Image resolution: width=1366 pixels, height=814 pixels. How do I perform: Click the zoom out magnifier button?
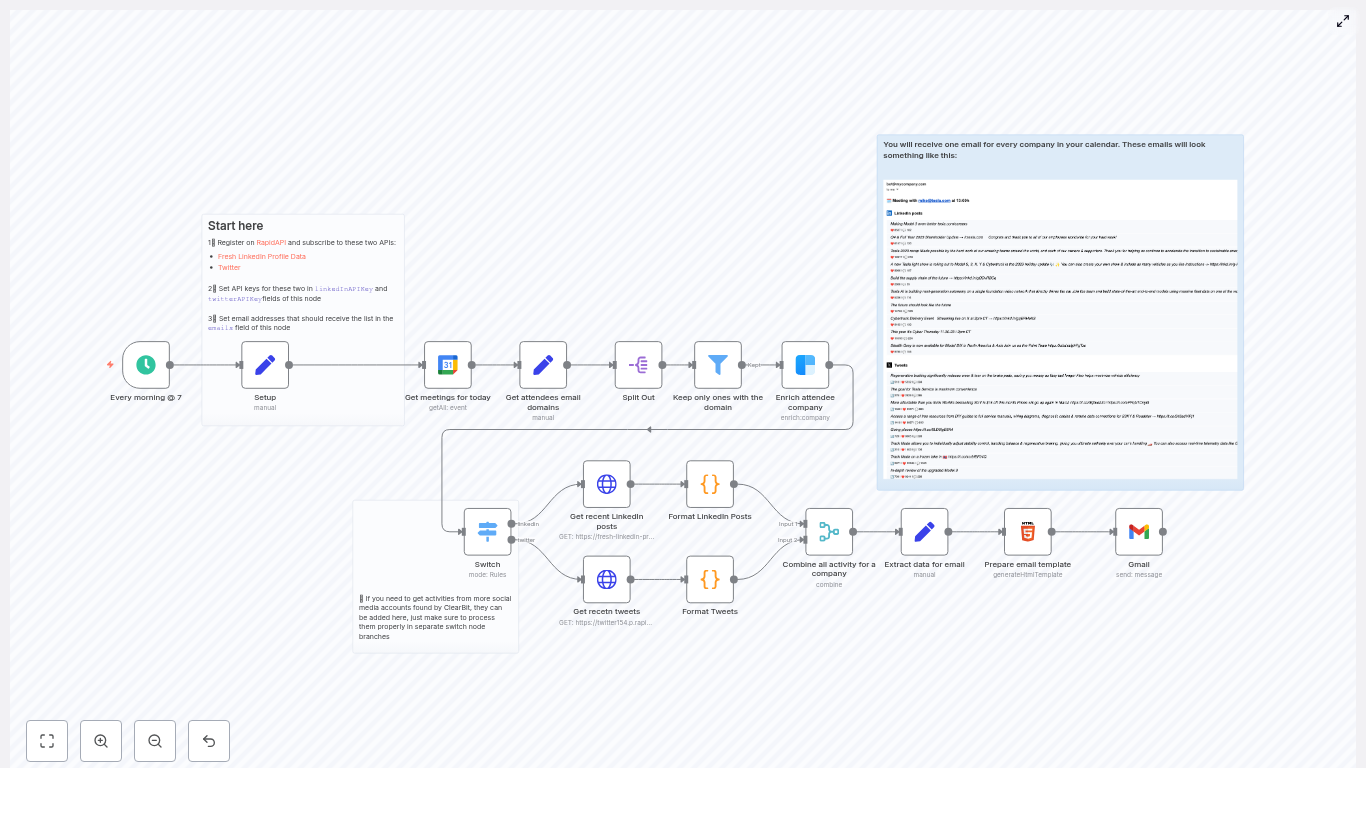(154, 741)
